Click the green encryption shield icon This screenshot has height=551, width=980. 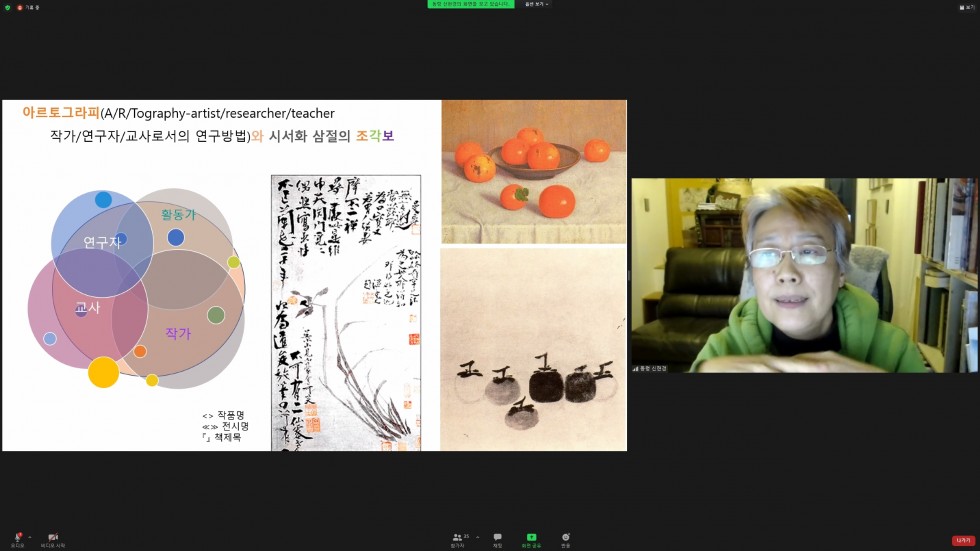[x=8, y=7]
